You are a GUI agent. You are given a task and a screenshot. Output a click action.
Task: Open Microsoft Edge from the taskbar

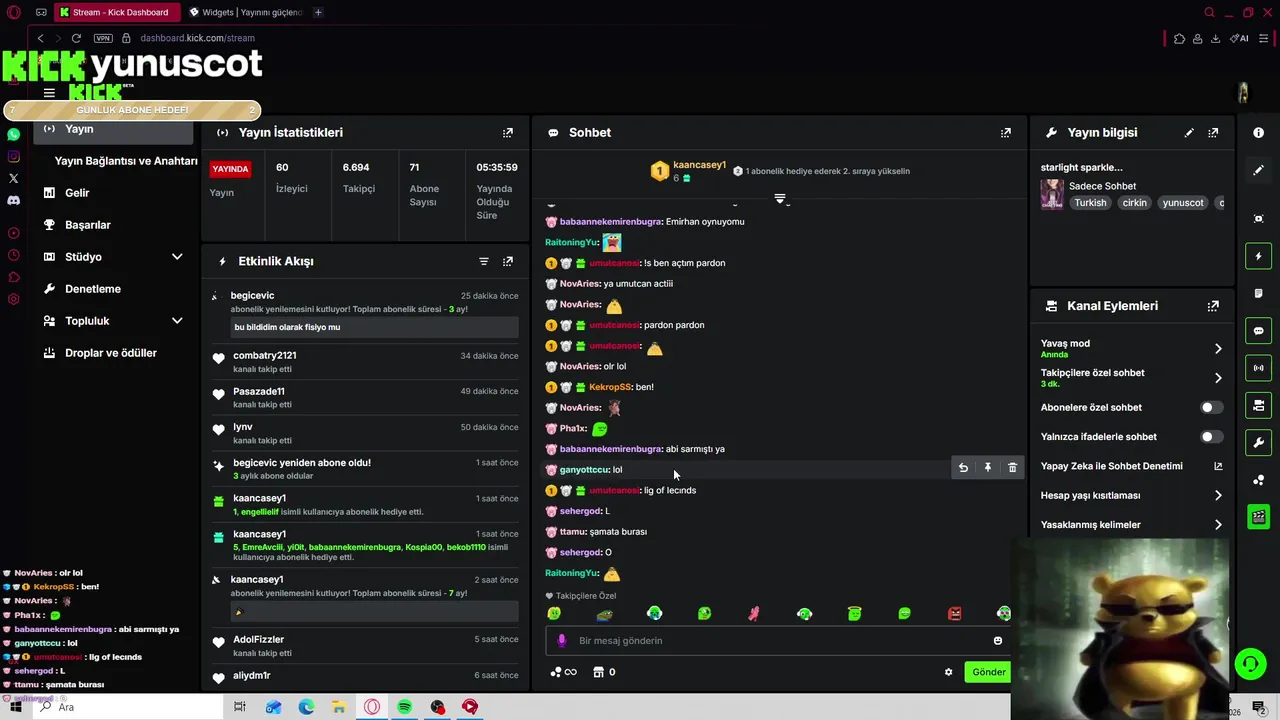coord(306,707)
